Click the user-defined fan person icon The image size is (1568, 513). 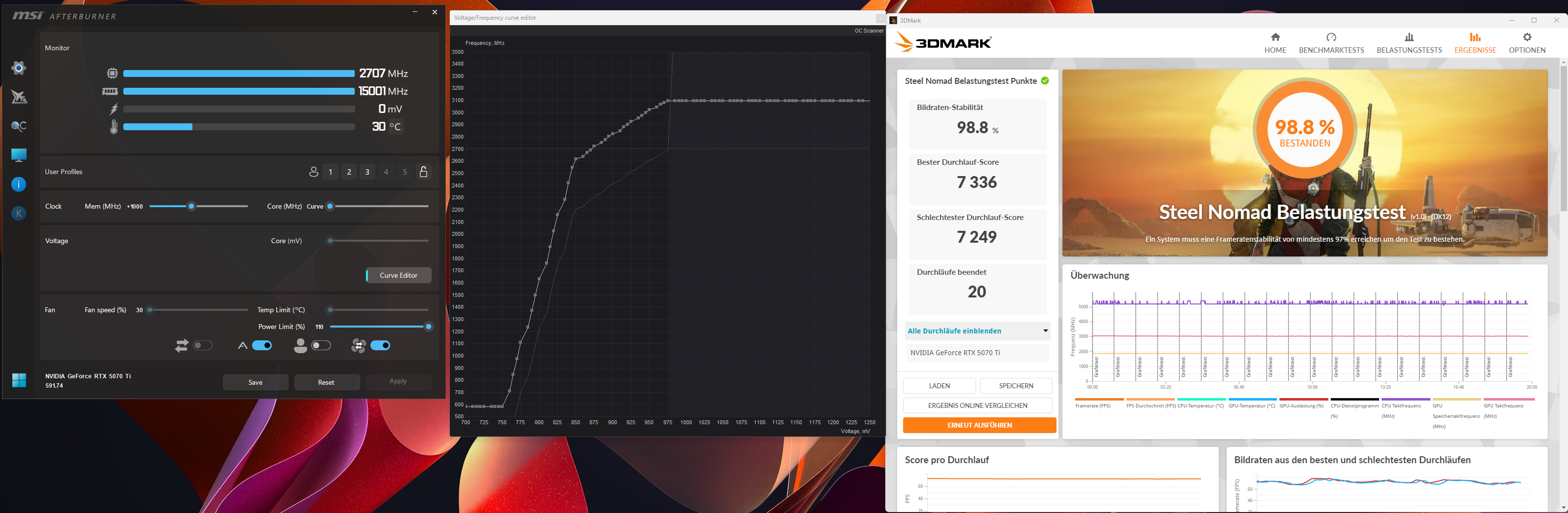coord(300,346)
